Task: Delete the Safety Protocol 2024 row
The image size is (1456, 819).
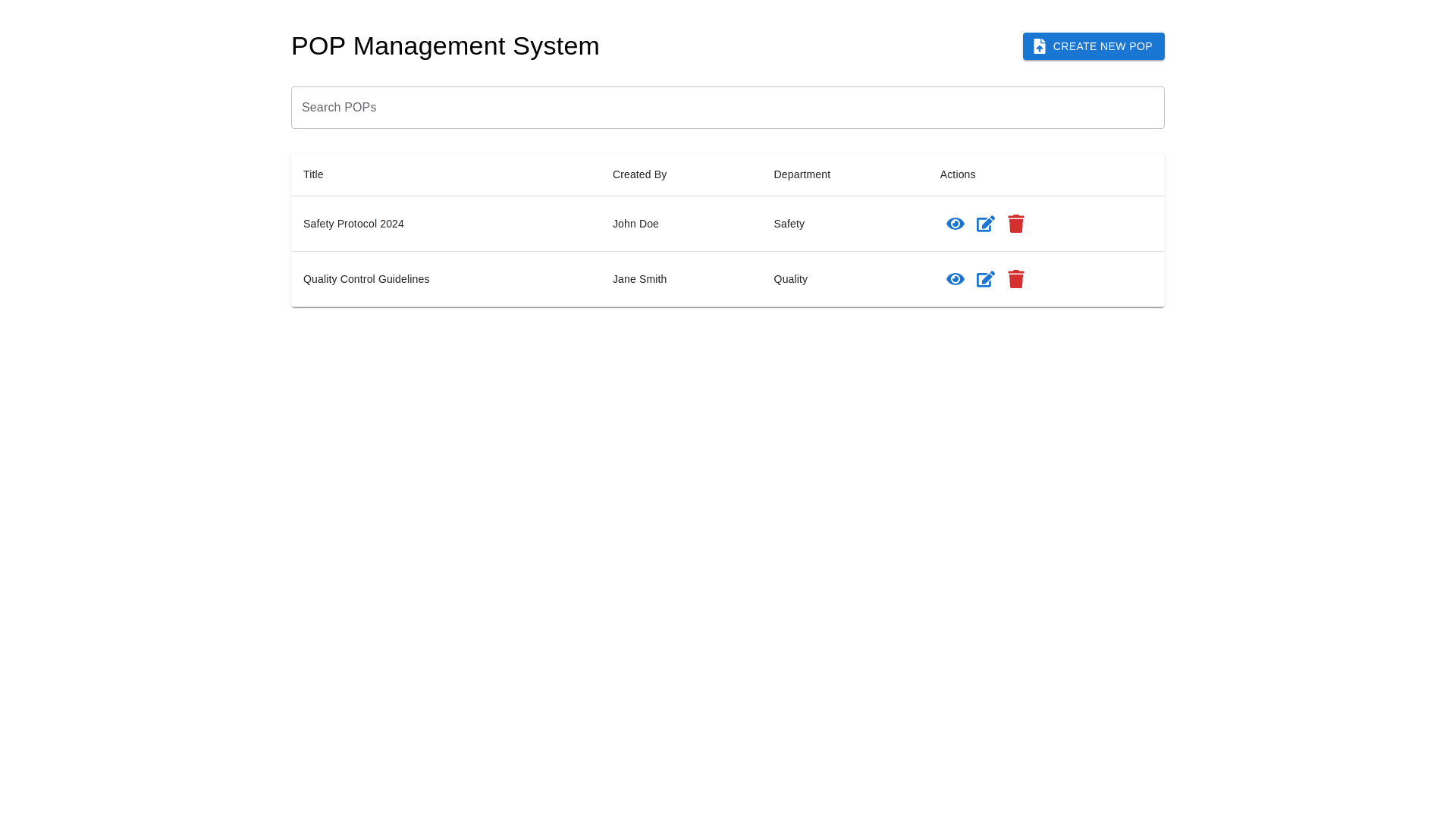Action: point(1015,224)
